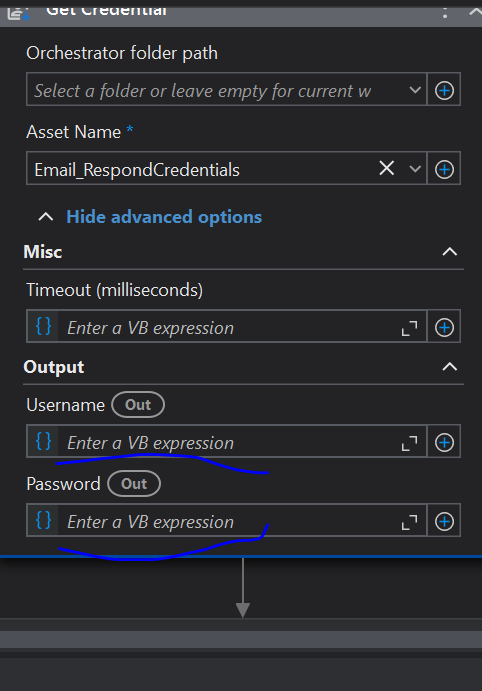Click curly braces icon in Username field

43,441
